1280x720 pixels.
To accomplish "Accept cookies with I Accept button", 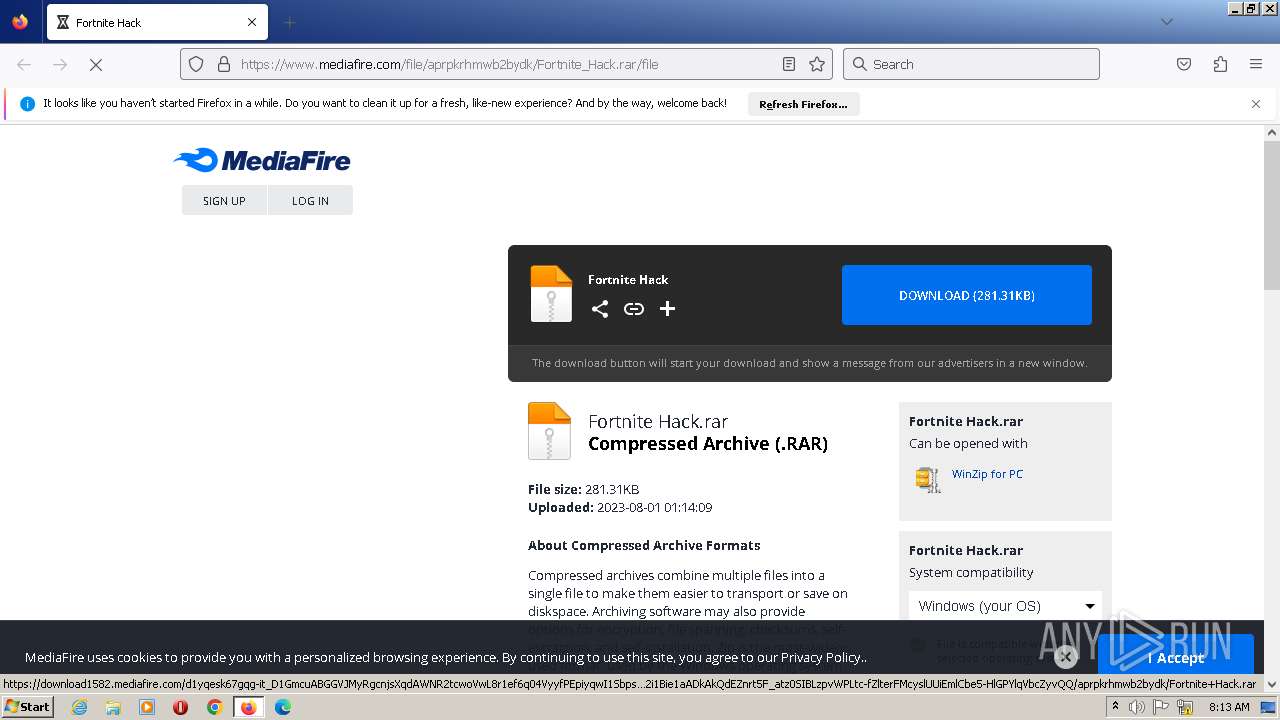I will tap(1176, 657).
